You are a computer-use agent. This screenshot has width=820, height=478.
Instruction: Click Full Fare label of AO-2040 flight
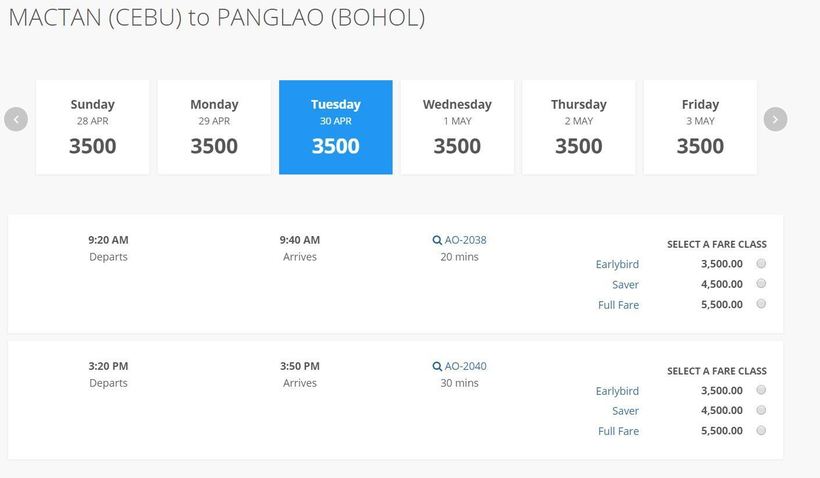[618, 431]
